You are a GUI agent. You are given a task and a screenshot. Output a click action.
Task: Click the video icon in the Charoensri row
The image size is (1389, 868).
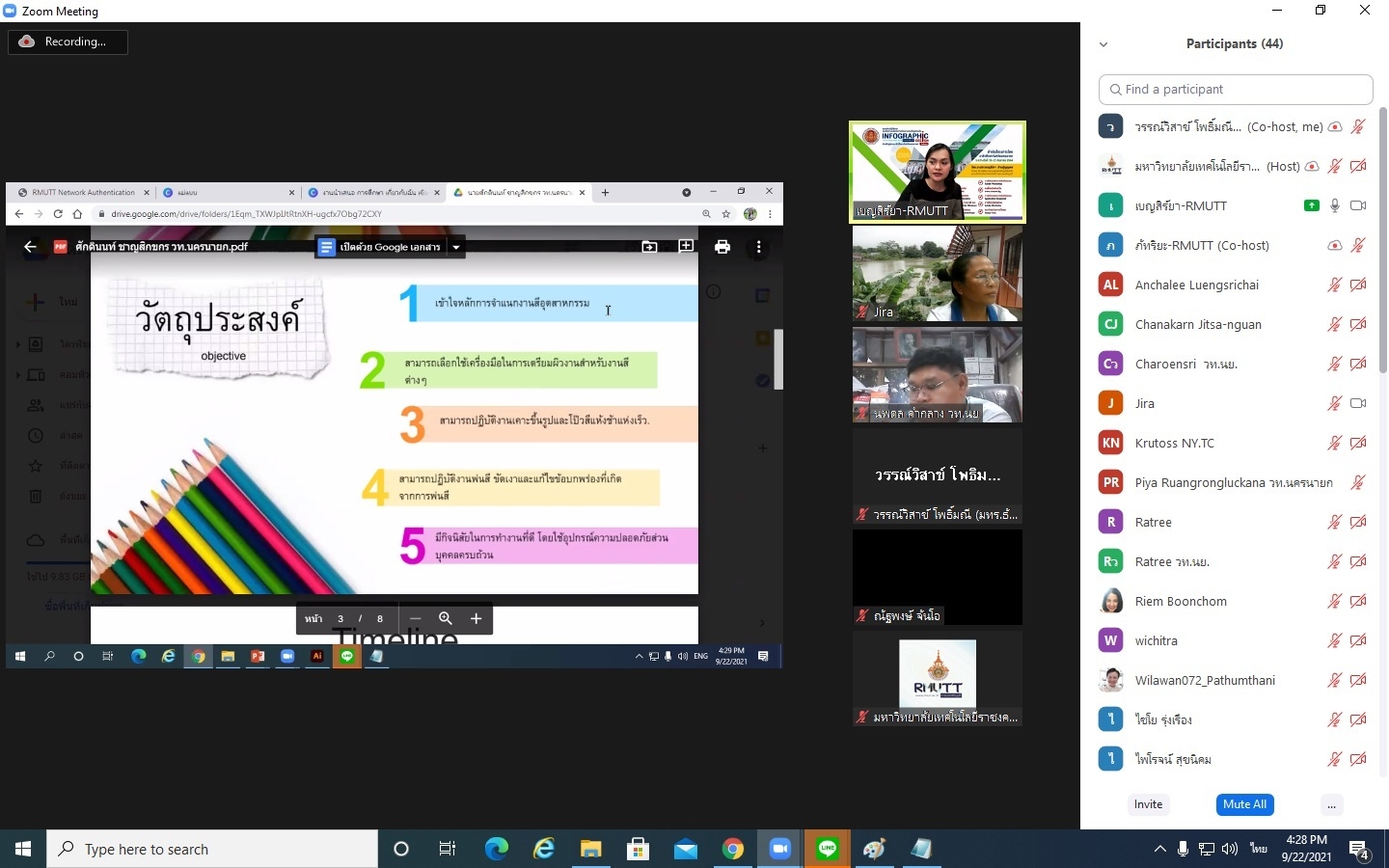click(x=1358, y=364)
